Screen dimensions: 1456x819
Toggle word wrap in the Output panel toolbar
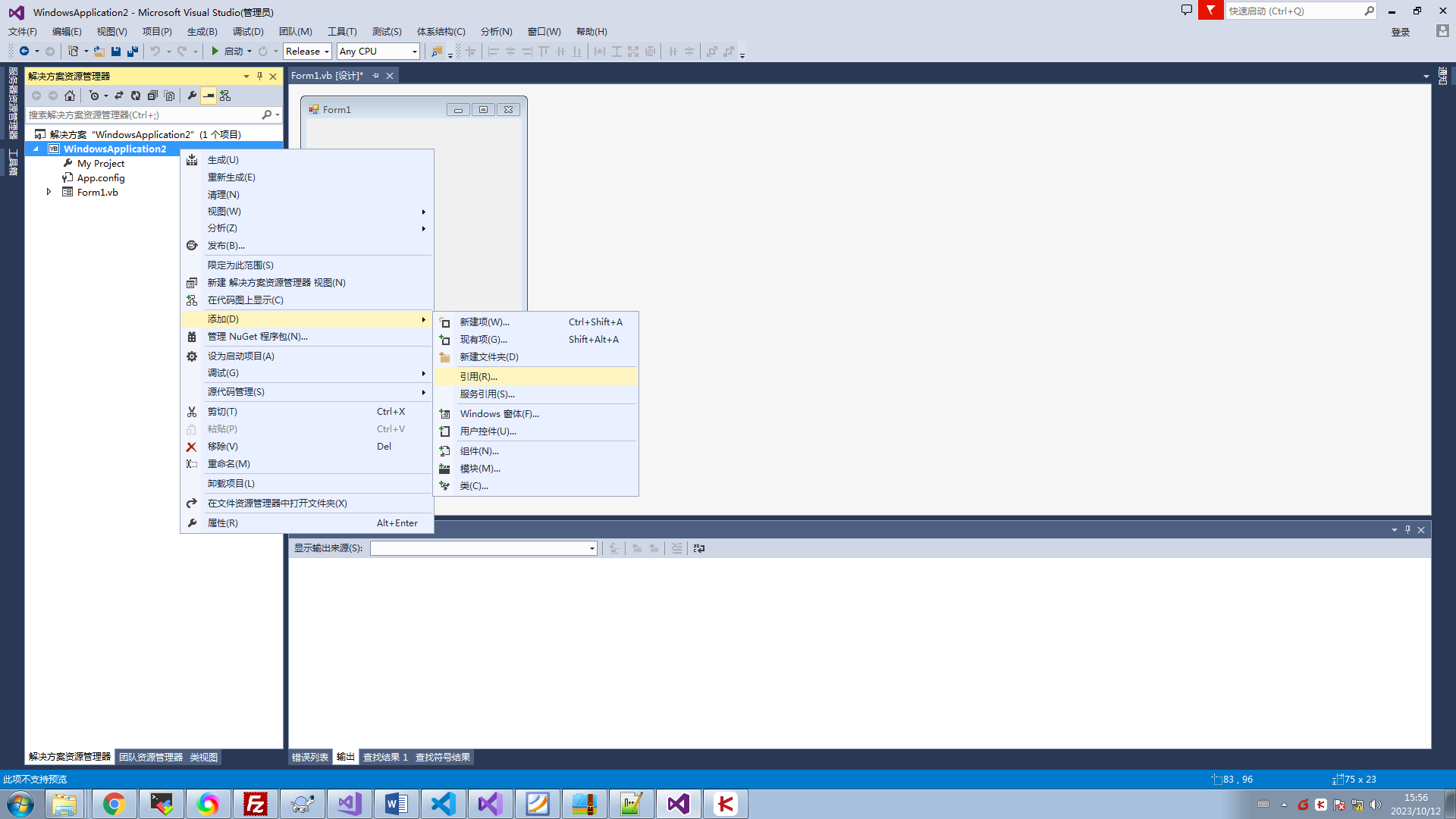699,548
